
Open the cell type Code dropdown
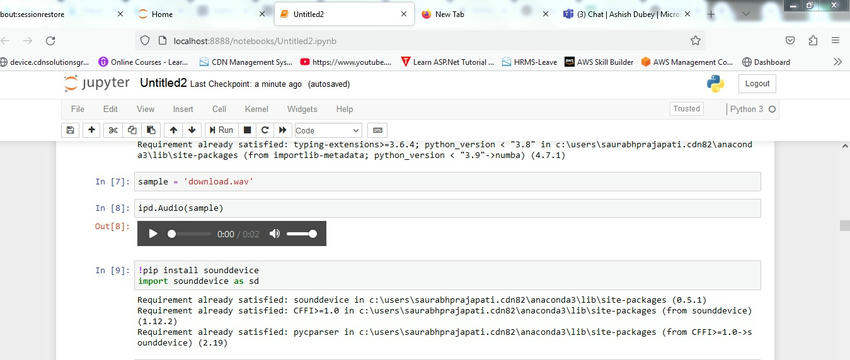click(x=328, y=130)
